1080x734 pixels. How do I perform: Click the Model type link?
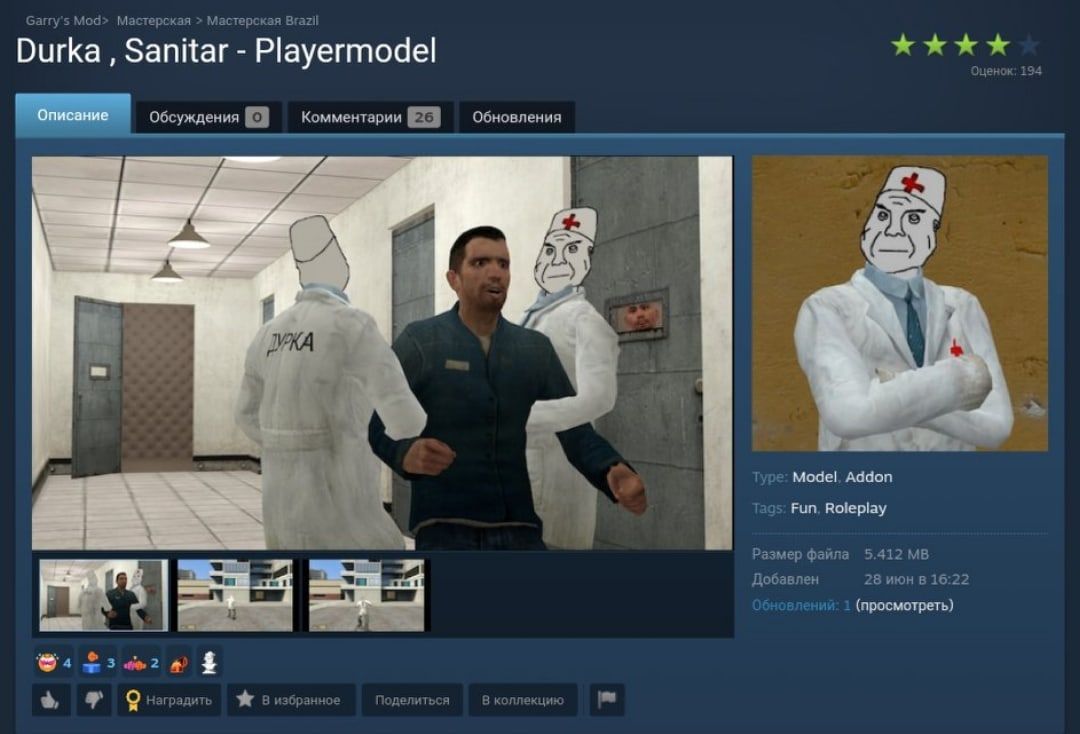814,476
